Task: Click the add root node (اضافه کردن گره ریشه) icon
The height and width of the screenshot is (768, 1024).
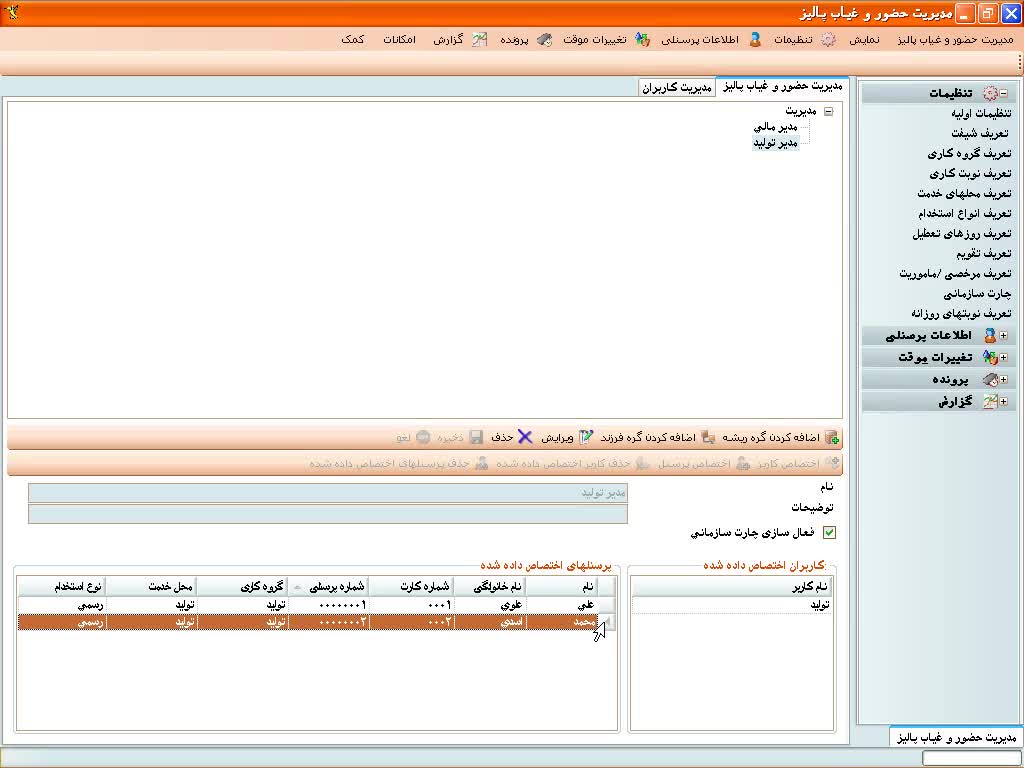Action: point(832,438)
